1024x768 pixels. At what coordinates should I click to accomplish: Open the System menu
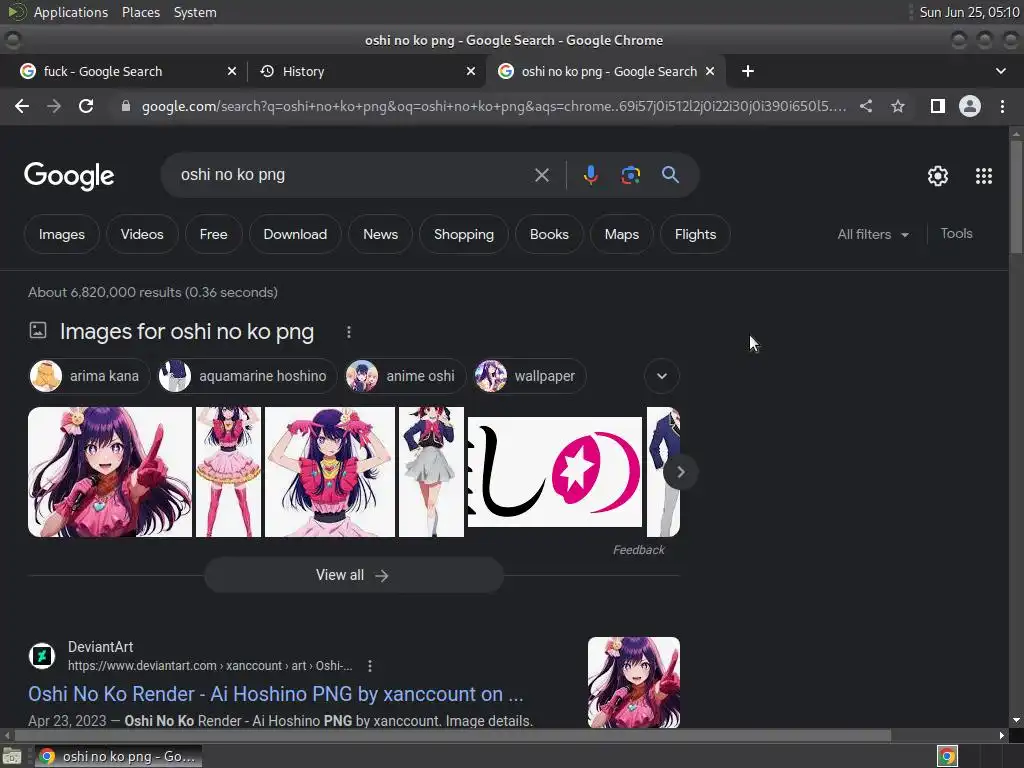(x=195, y=12)
